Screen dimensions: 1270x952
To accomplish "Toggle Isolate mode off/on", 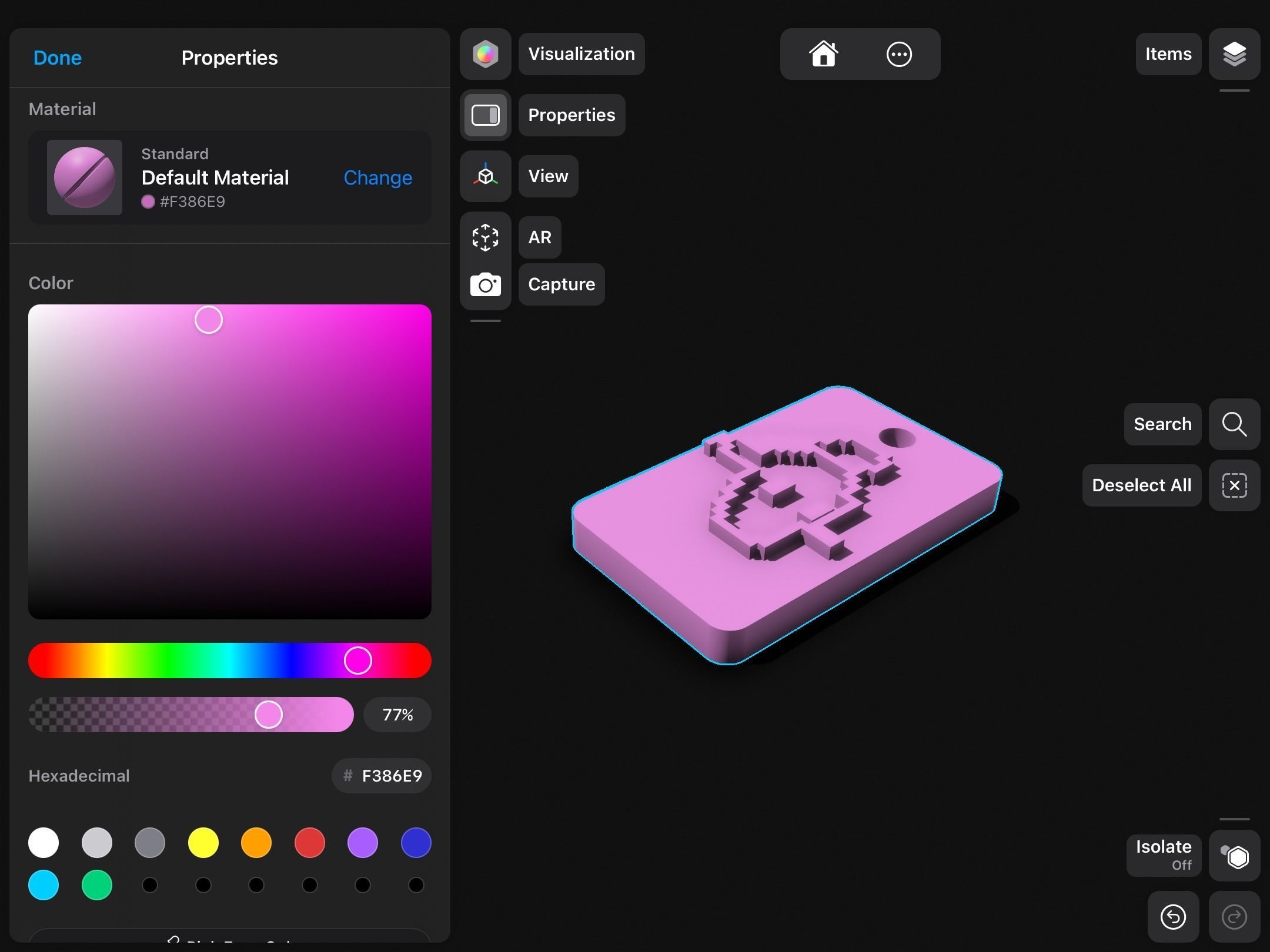I will pyautogui.click(x=1234, y=856).
